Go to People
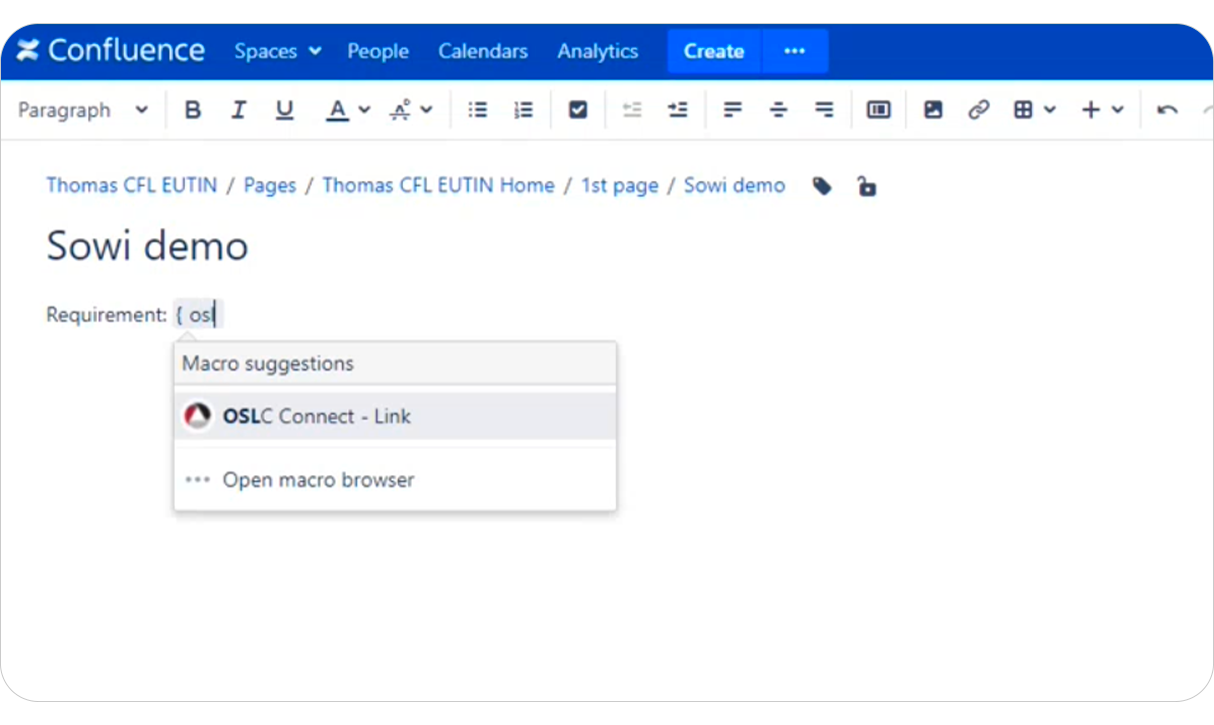Screen dimensions: 1214x725 click(x=378, y=51)
